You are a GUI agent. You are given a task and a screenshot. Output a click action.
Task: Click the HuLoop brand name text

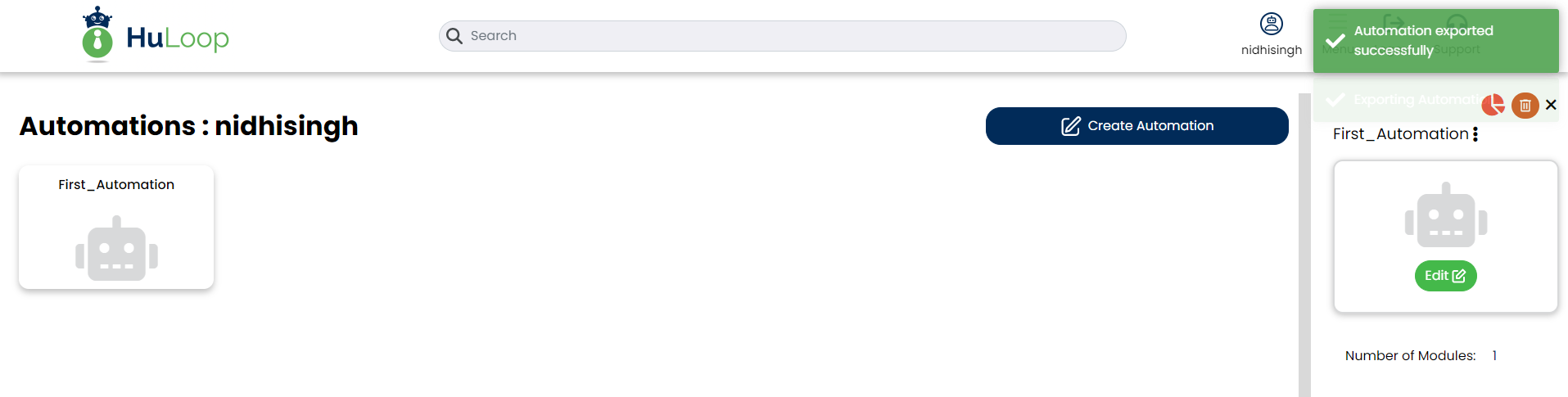tap(178, 38)
